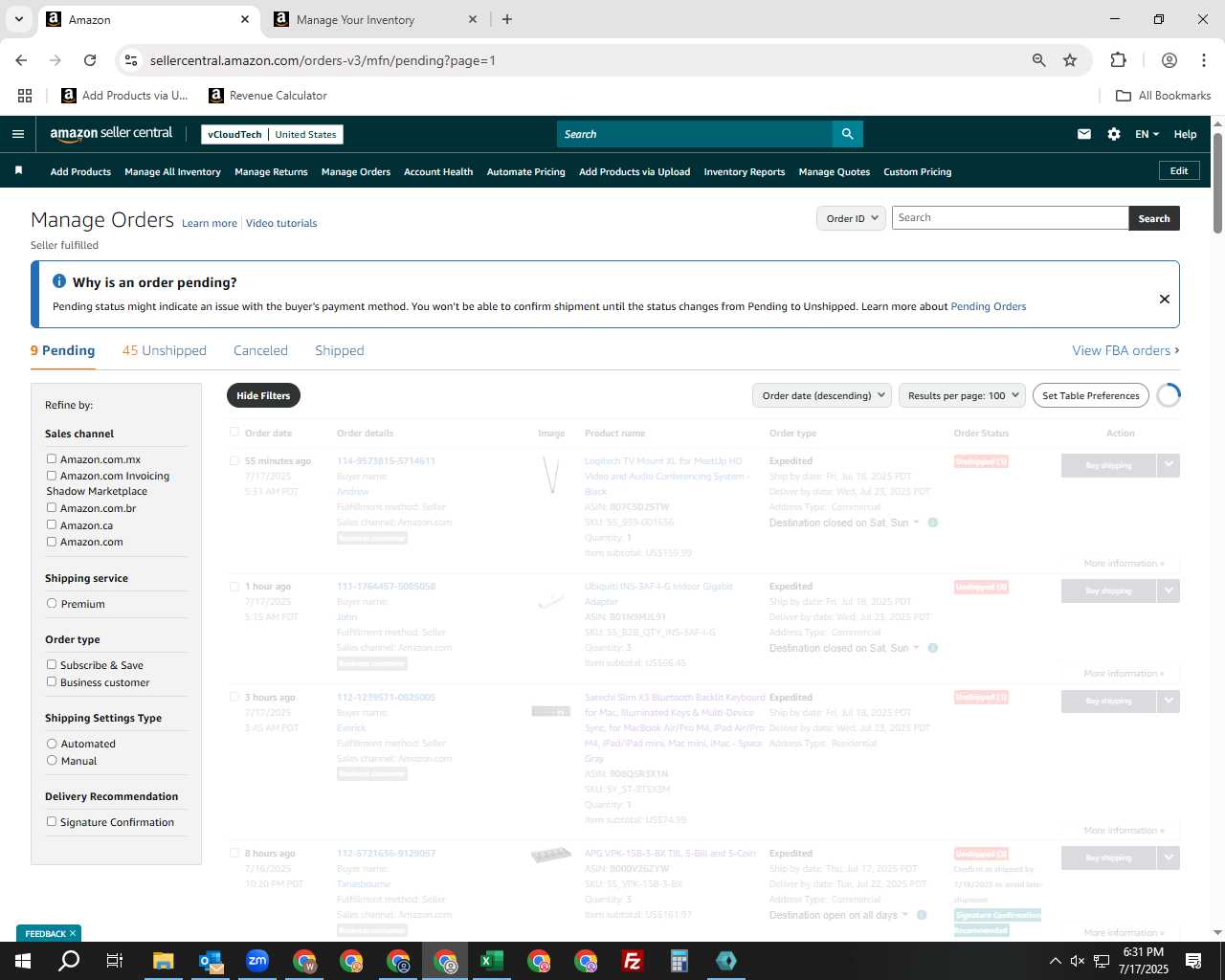
Task: Click the magnifier search button in header
Action: click(x=848, y=134)
